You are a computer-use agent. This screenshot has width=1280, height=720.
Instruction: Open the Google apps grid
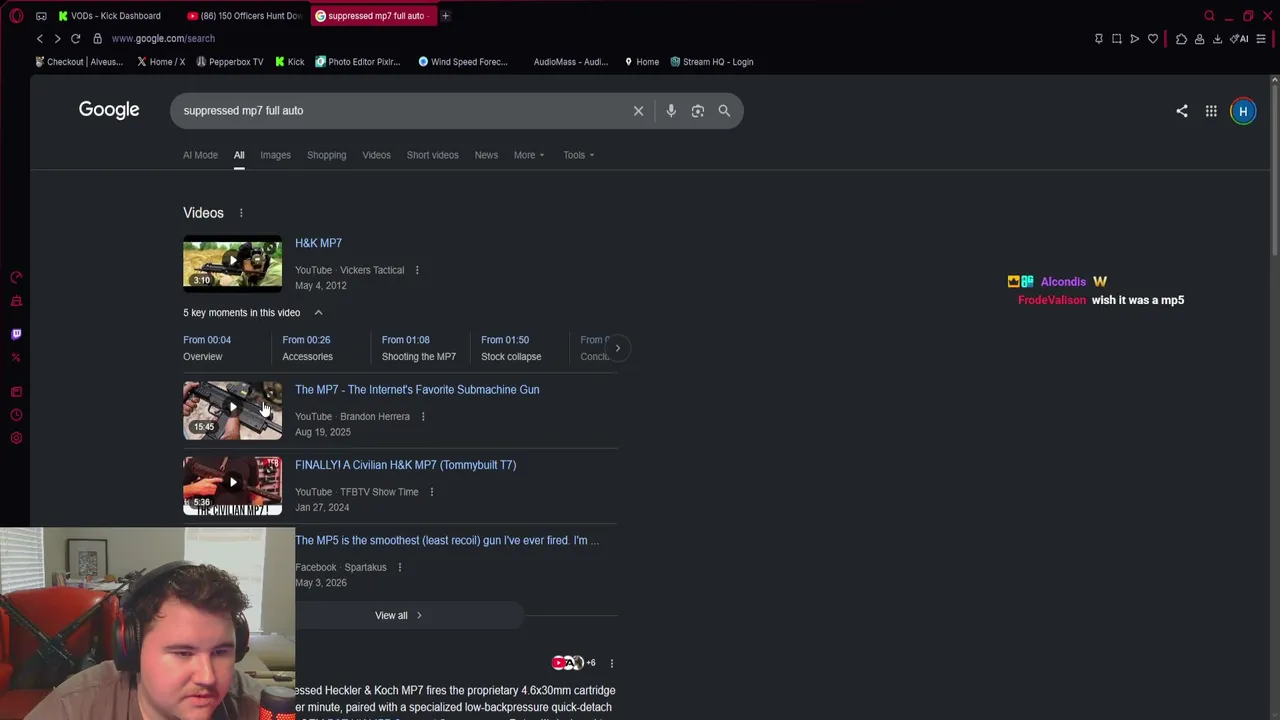(1211, 111)
